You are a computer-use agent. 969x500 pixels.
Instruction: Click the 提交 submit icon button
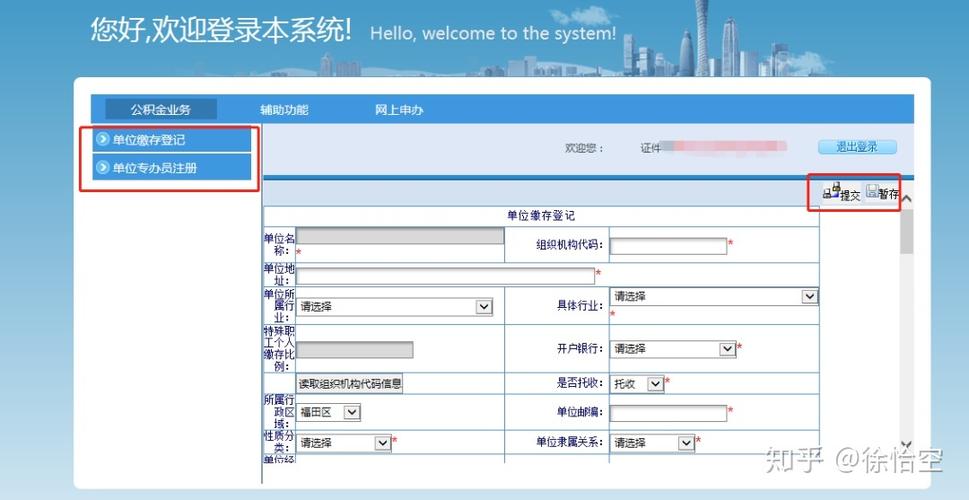(841, 193)
